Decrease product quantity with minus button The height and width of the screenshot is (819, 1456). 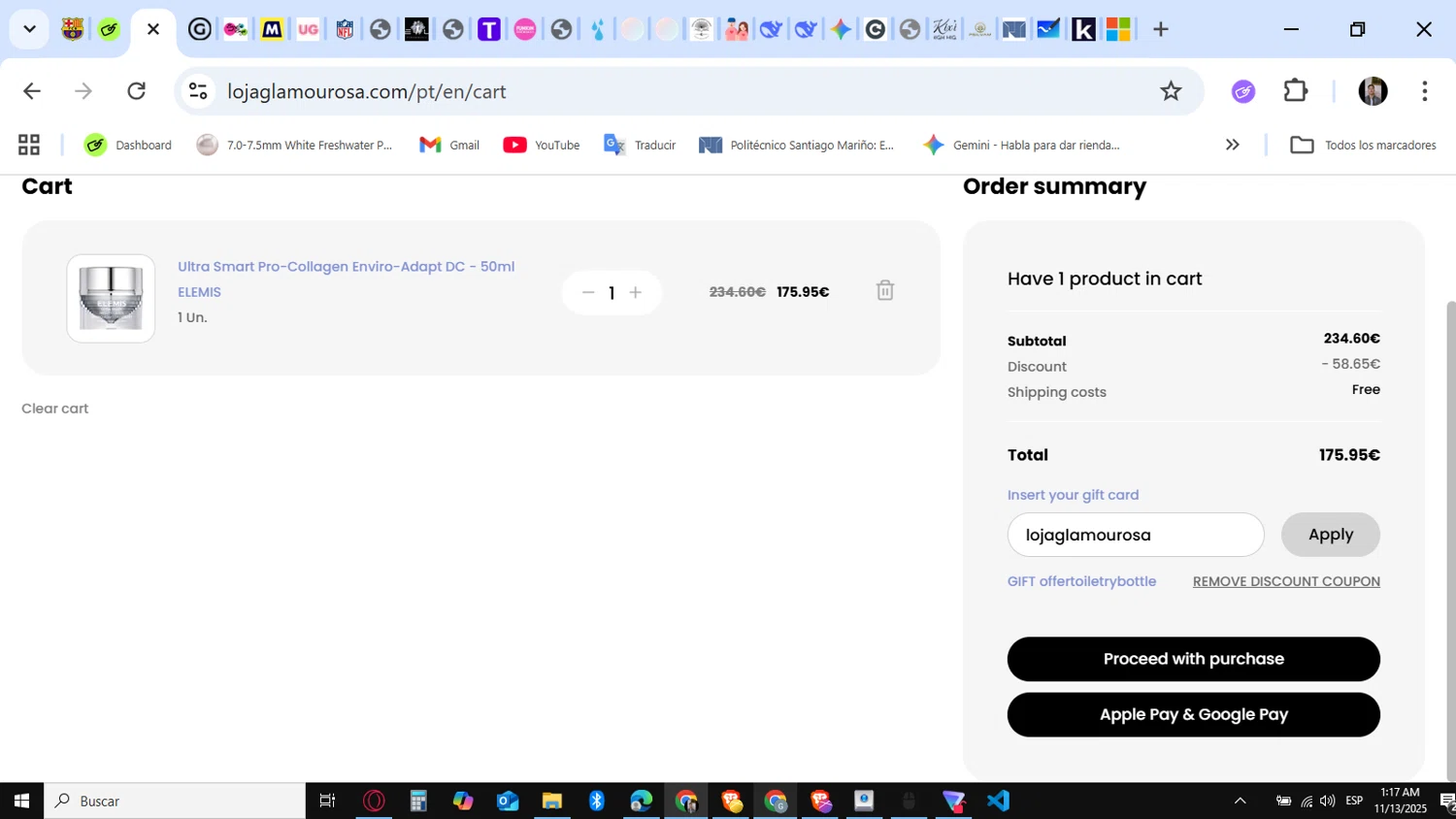(587, 292)
